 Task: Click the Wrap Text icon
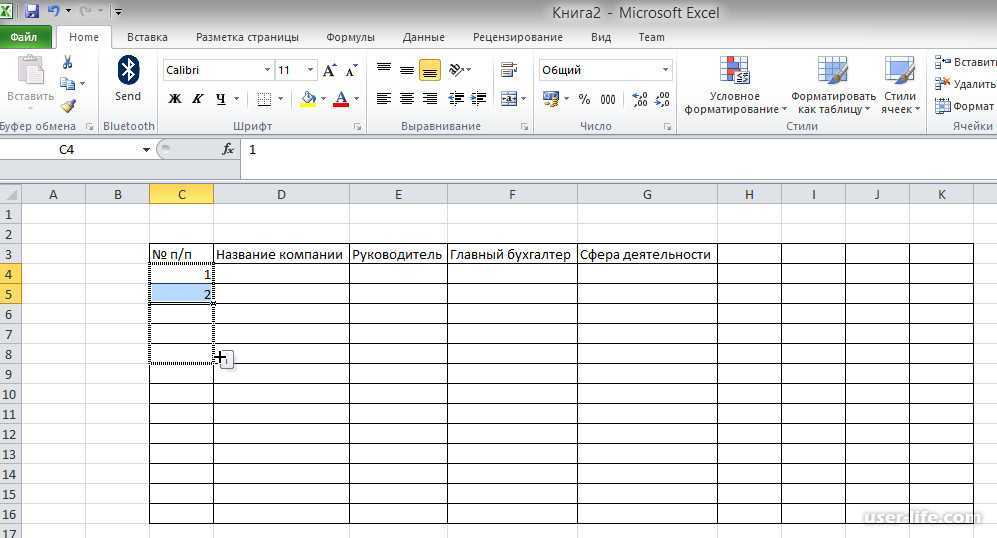(x=508, y=69)
